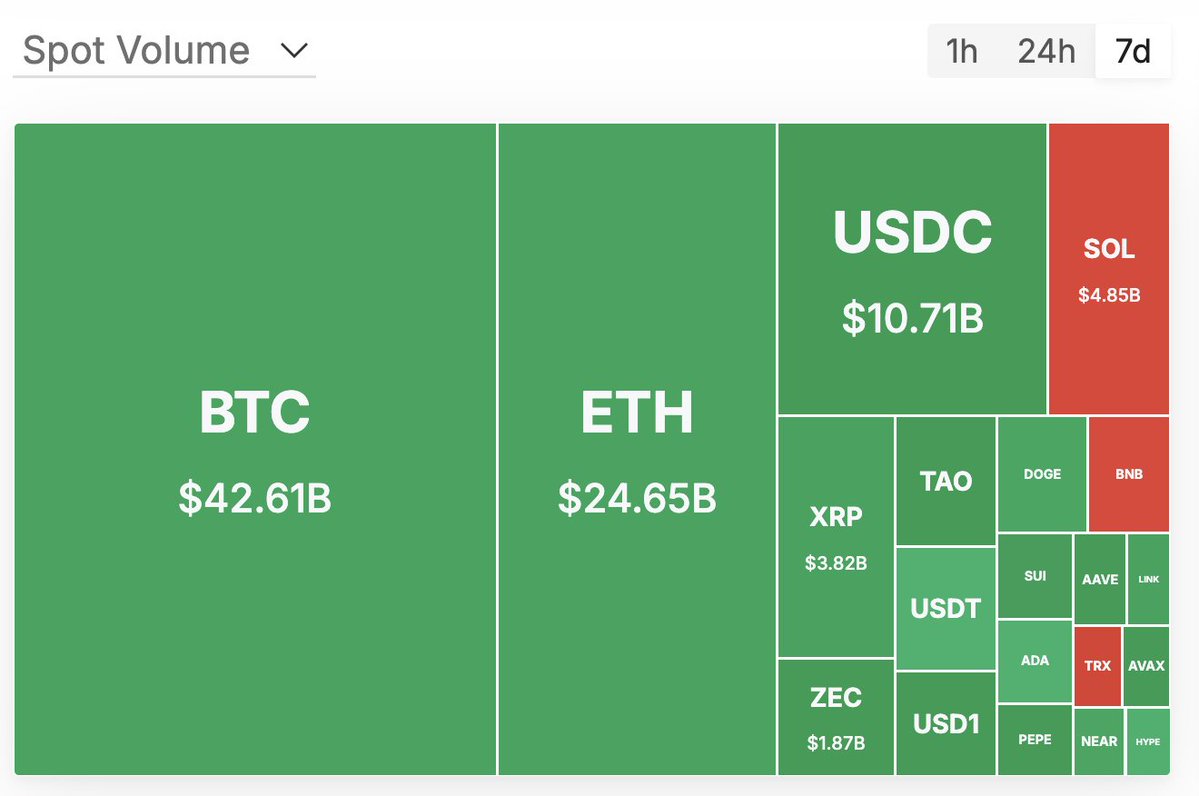Choose the 7d timeframe option
The height and width of the screenshot is (796, 1199).
(1133, 51)
